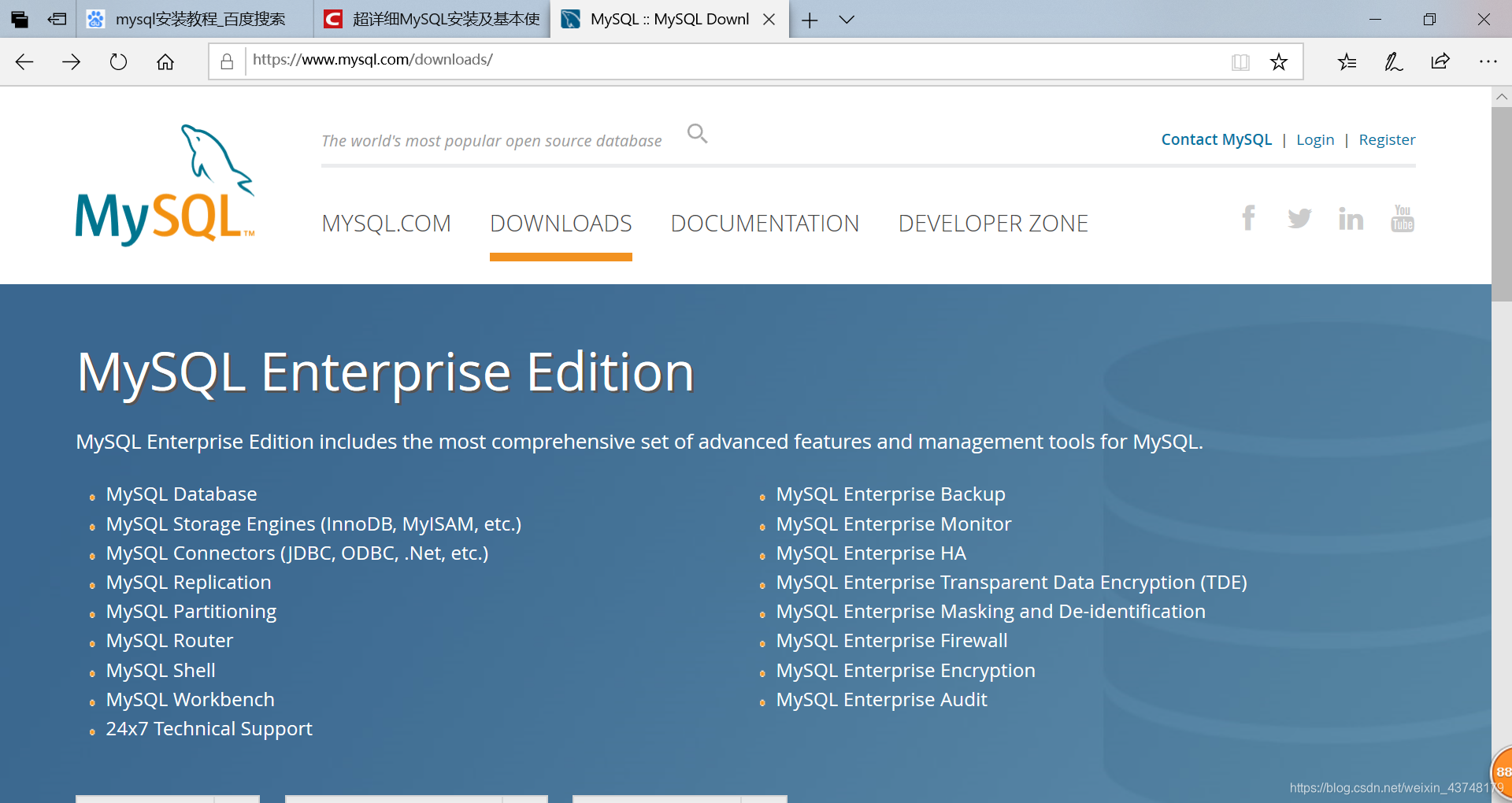Click MySQL Enterprise Encryption item

coord(906,671)
